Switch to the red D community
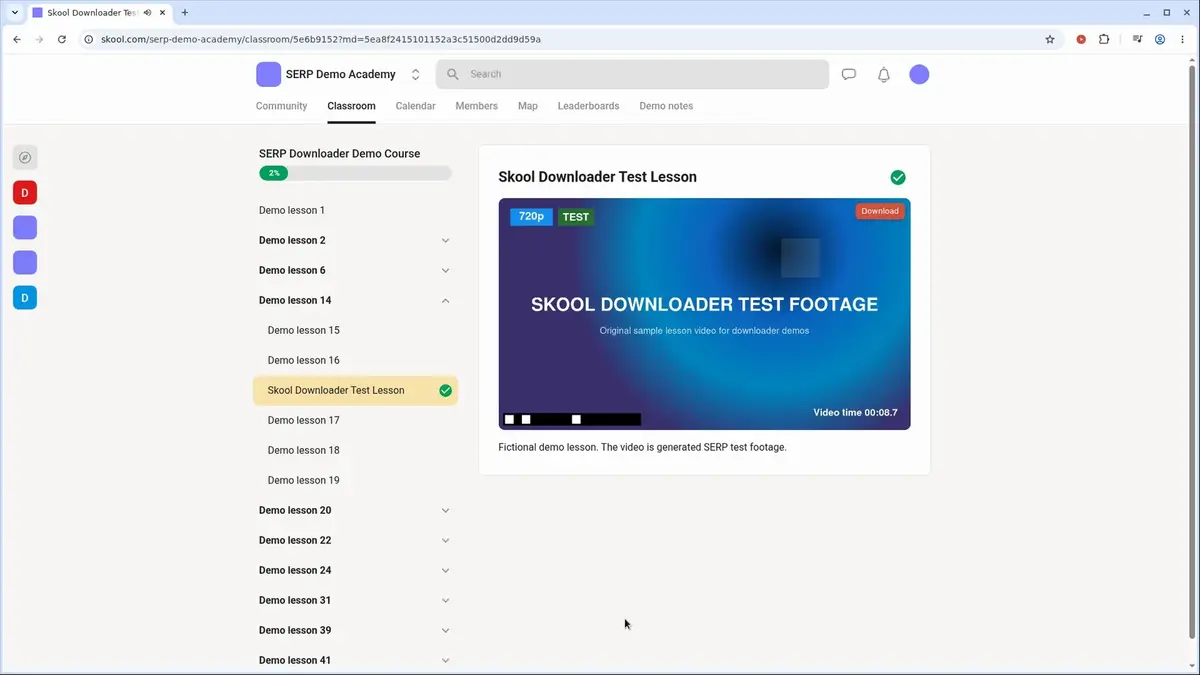 point(25,192)
